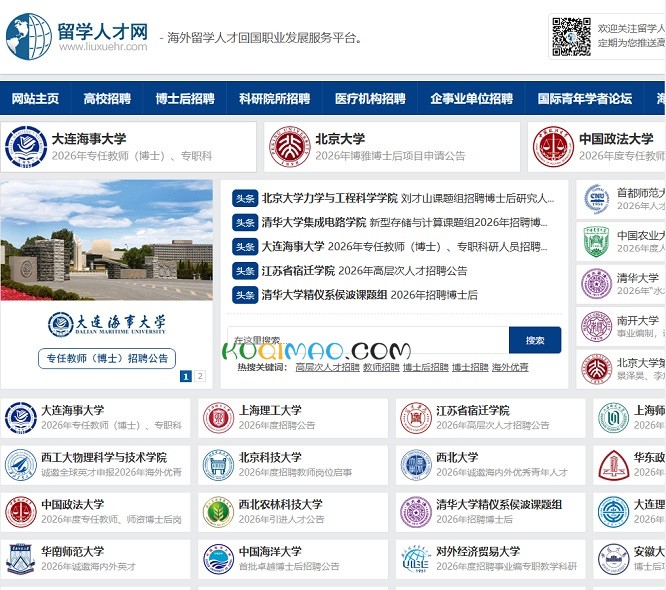This screenshot has height=590, width=666.
Task: Click 南开大学 emblem in sidebar
Action: point(596,326)
